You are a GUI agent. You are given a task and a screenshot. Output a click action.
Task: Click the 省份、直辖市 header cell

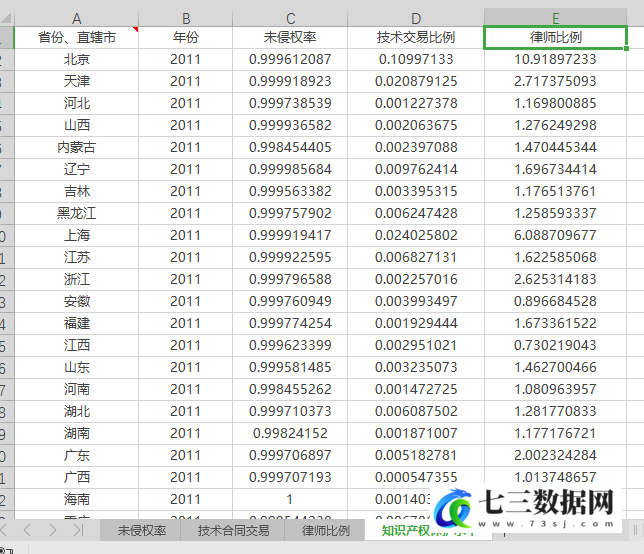[x=76, y=37]
